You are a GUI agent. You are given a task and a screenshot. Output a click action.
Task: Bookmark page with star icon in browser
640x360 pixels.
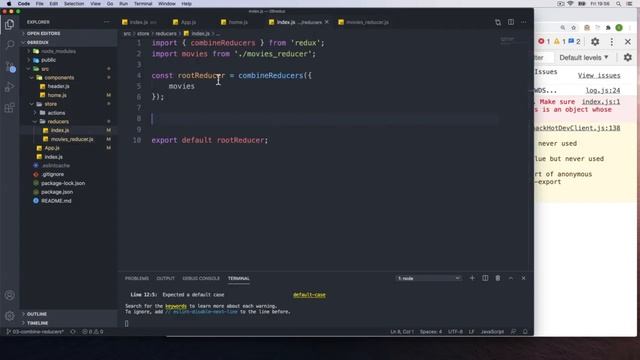574,27
